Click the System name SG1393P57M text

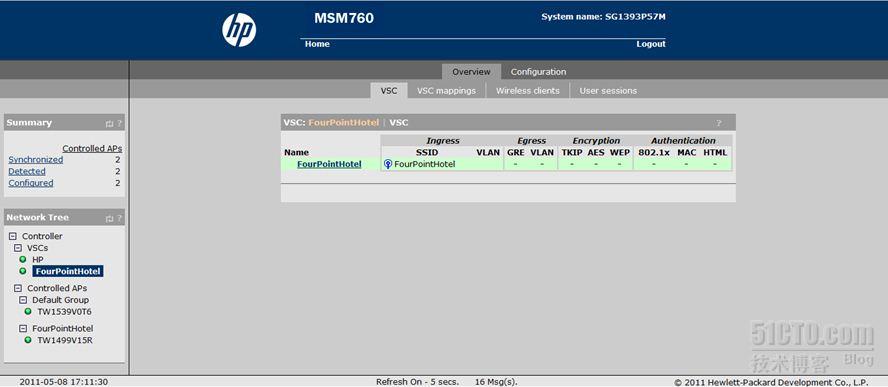603,17
